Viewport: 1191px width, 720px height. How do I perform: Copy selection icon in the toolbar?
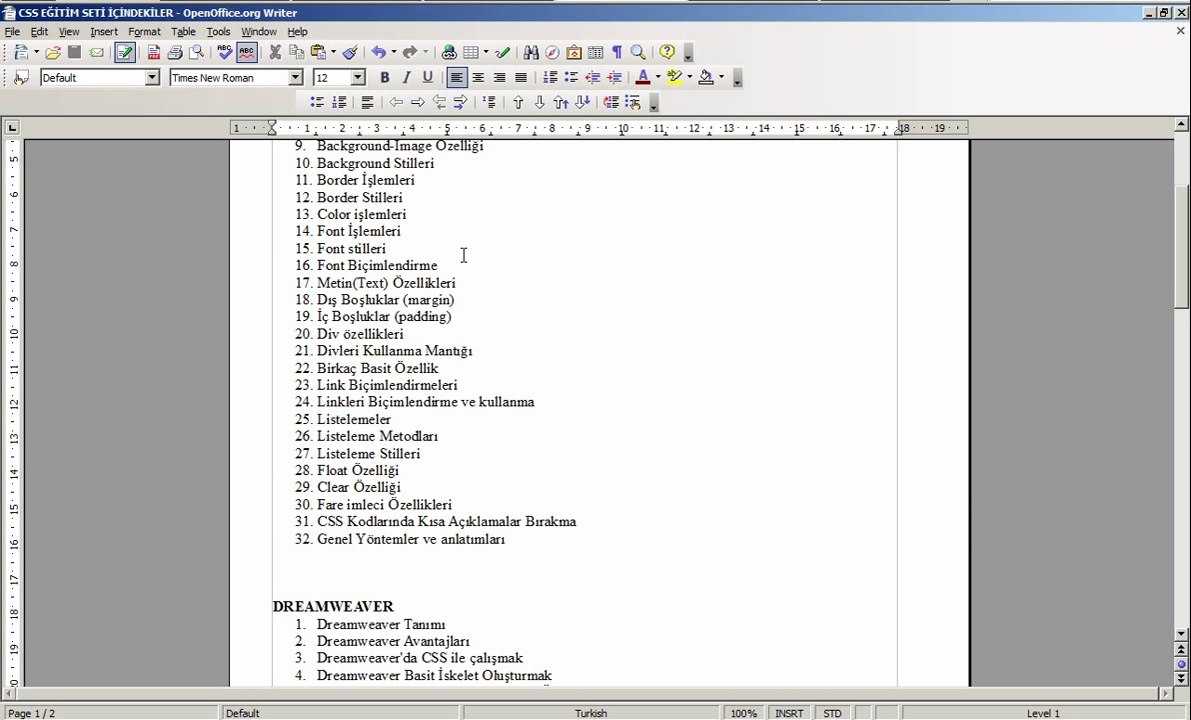tap(296, 52)
